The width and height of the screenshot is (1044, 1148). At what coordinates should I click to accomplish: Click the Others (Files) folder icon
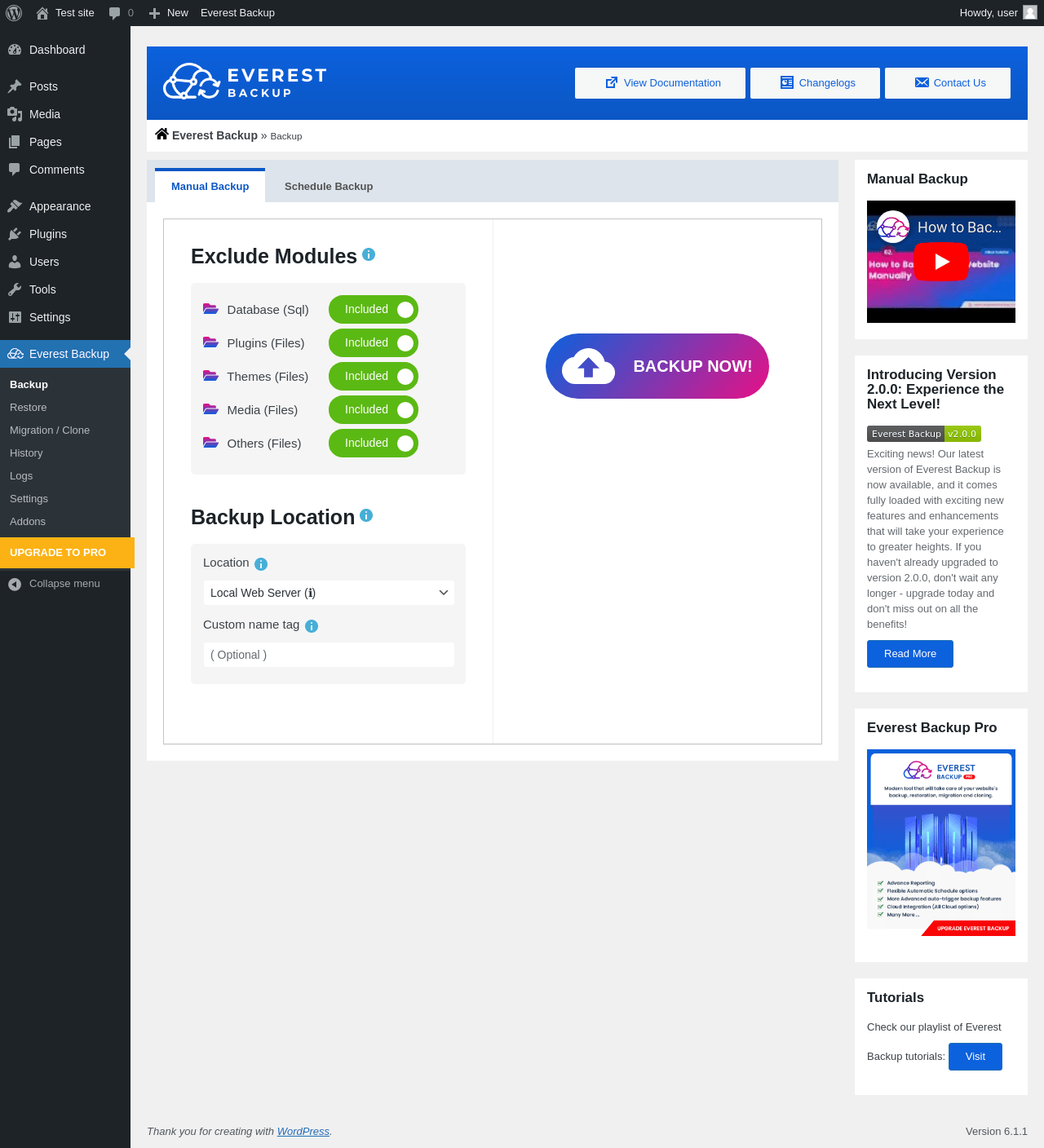[x=210, y=443]
